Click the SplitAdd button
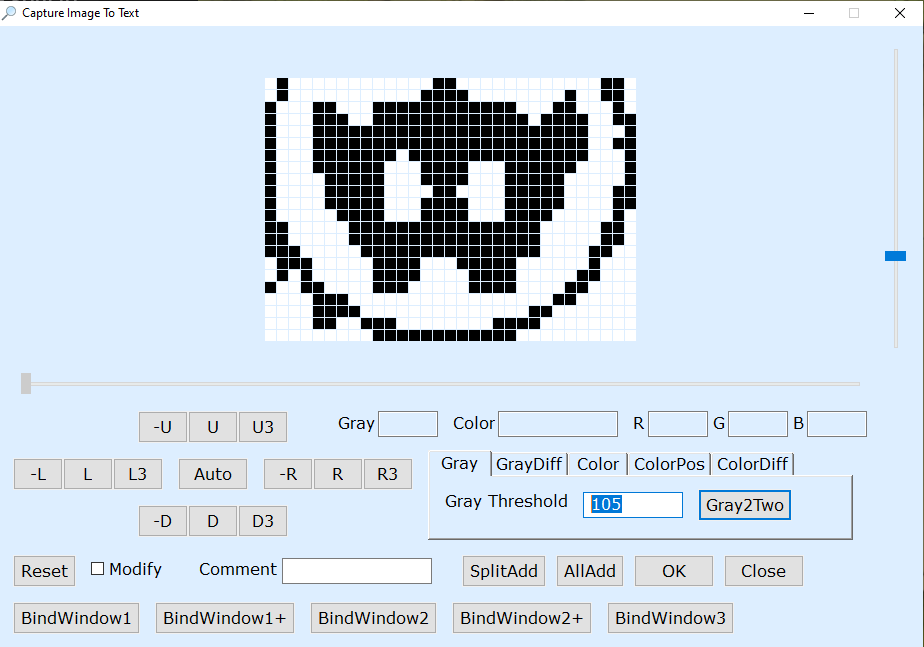This screenshot has height=647, width=924. click(x=504, y=571)
